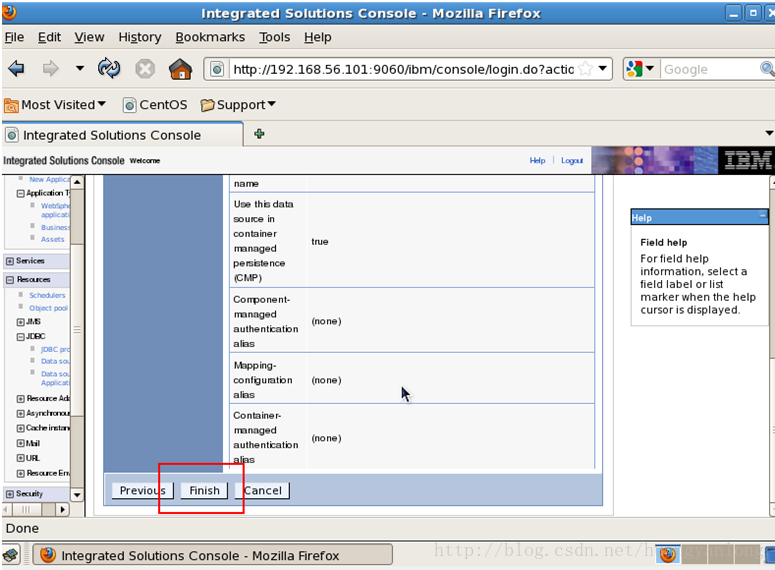Click the browser Forward arrow
The image size is (775, 570).
point(50,68)
